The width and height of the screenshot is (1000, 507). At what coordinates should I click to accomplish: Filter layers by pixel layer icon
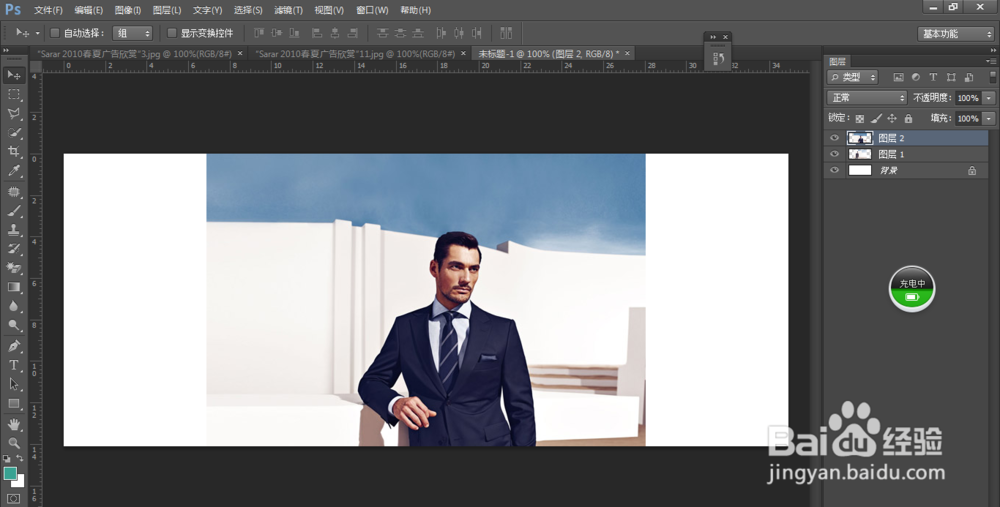(x=898, y=77)
